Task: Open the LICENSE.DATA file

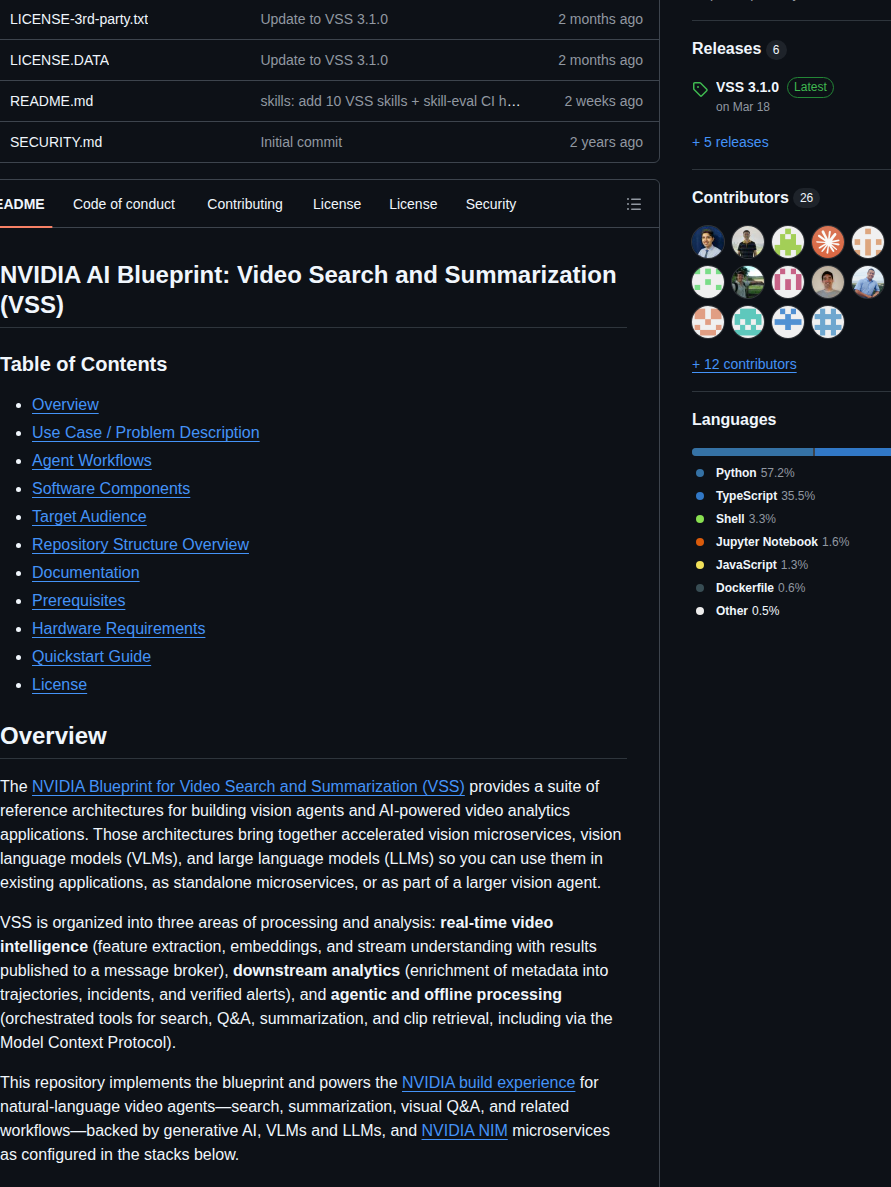Action: pos(59,61)
